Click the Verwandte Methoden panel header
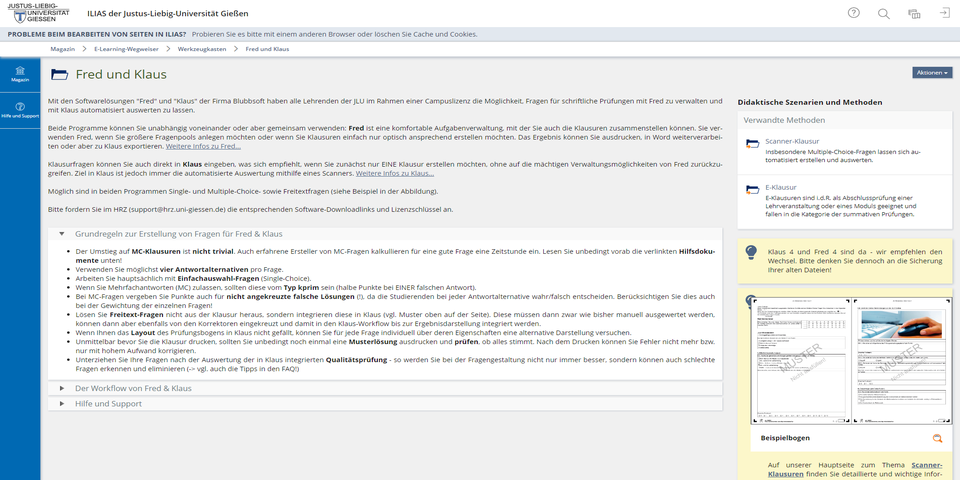 pos(845,120)
